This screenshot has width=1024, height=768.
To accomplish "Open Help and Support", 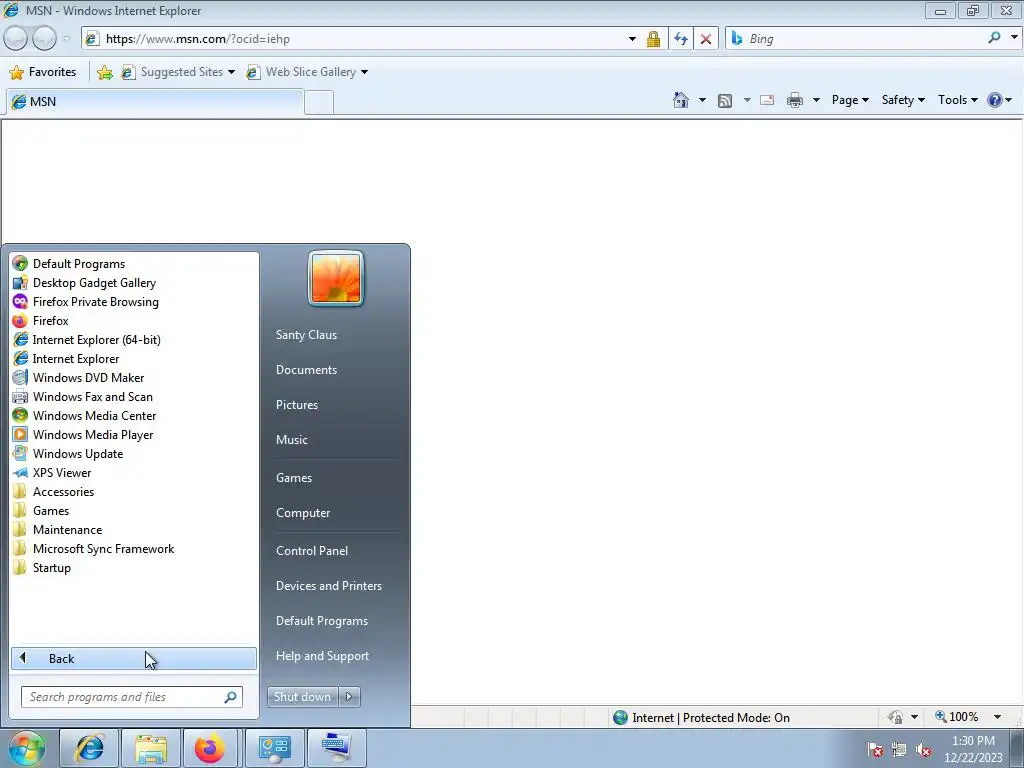I will click(322, 656).
